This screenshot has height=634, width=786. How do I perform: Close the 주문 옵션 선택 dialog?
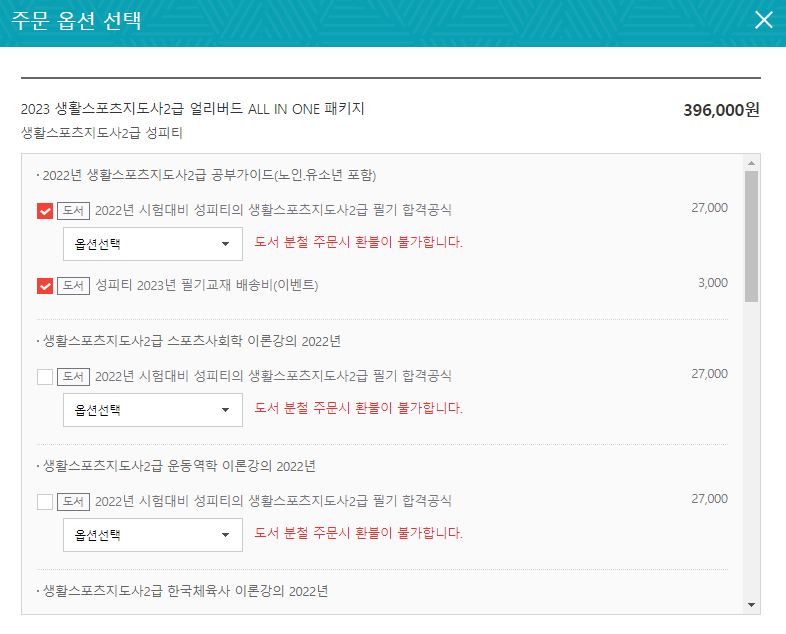tap(764, 20)
